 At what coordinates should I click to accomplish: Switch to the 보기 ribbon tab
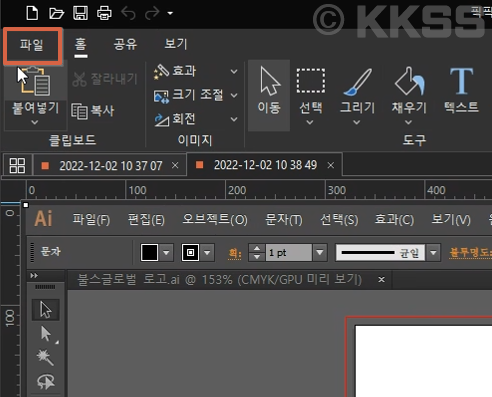point(176,44)
